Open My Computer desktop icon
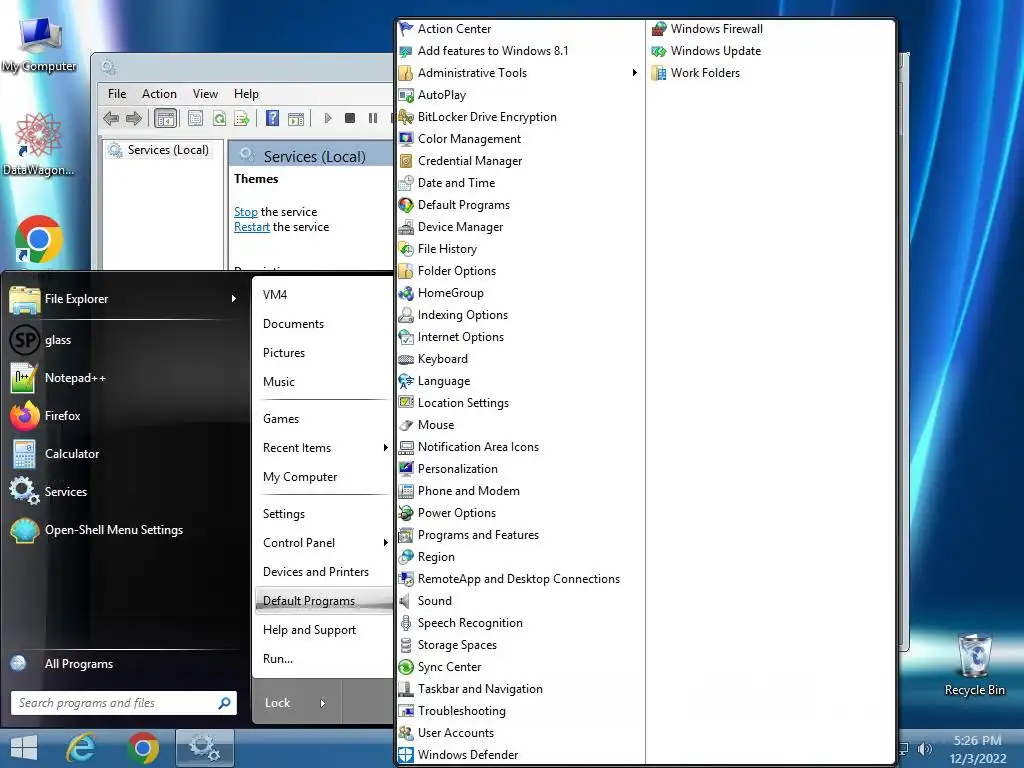This screenshot has width=1024, height=768. [x=39, y=44]
